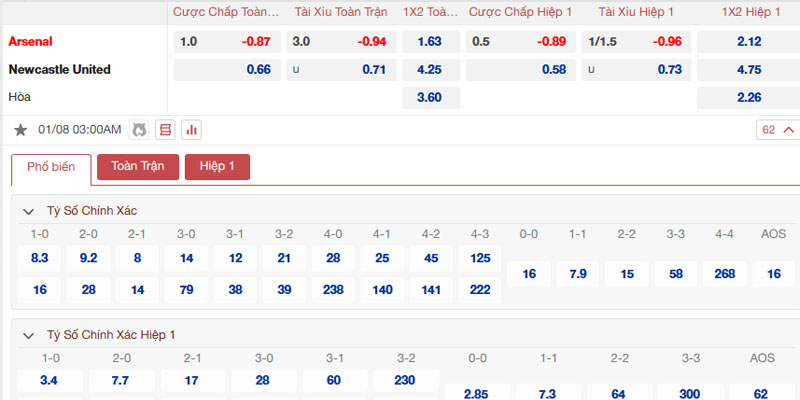
Task: Open the Hiệp 1 tab
Action: [x=217, y=167]
